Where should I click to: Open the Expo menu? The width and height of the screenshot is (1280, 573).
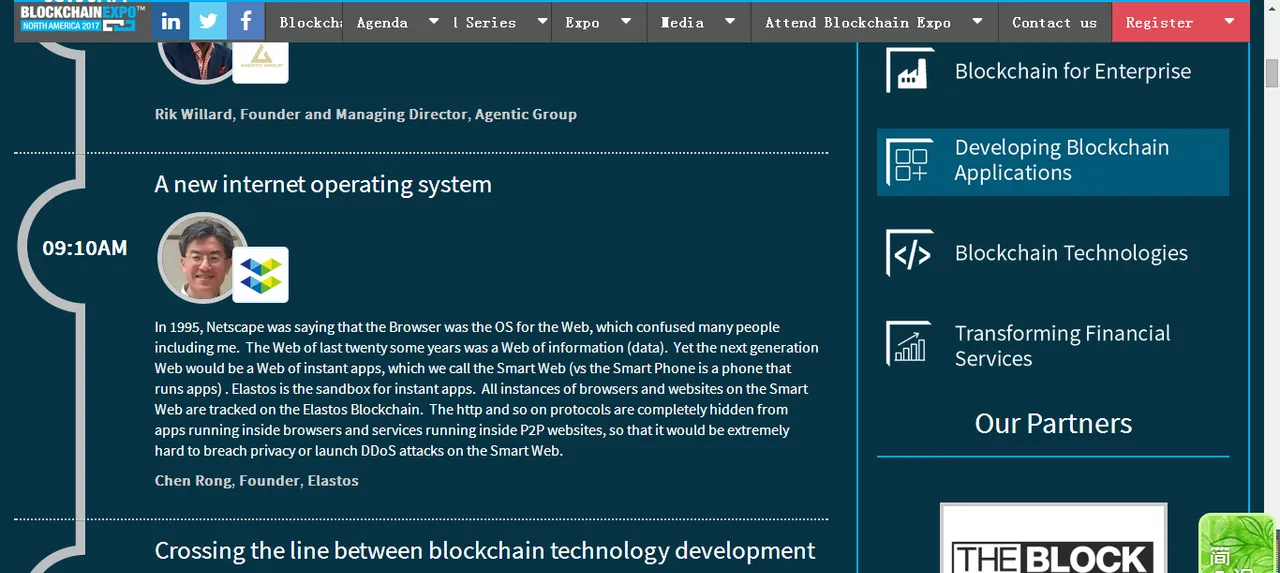pyautogui.click(x=582, y=22)
